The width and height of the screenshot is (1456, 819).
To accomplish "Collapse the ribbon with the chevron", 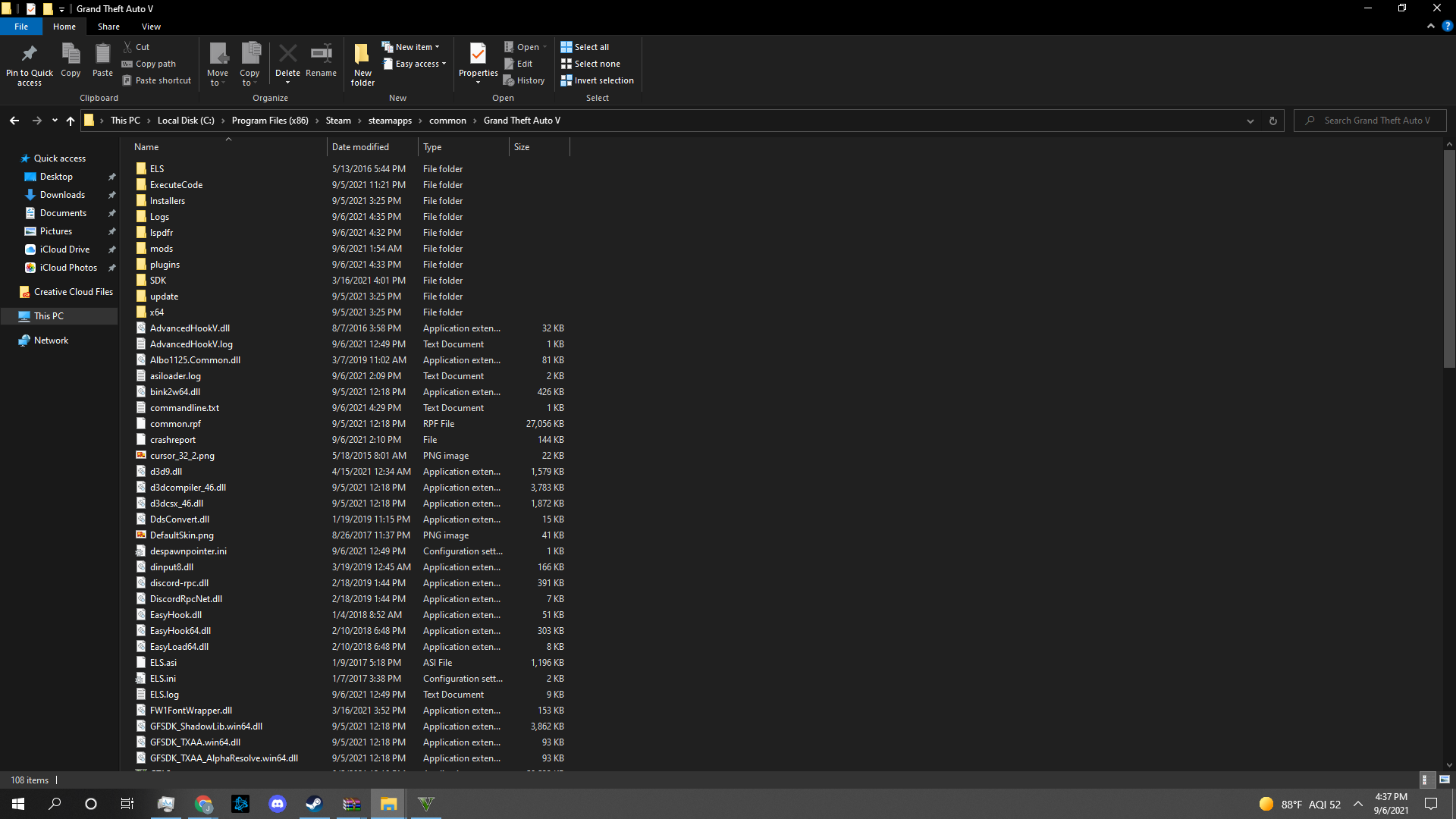I will point(1431,27).
